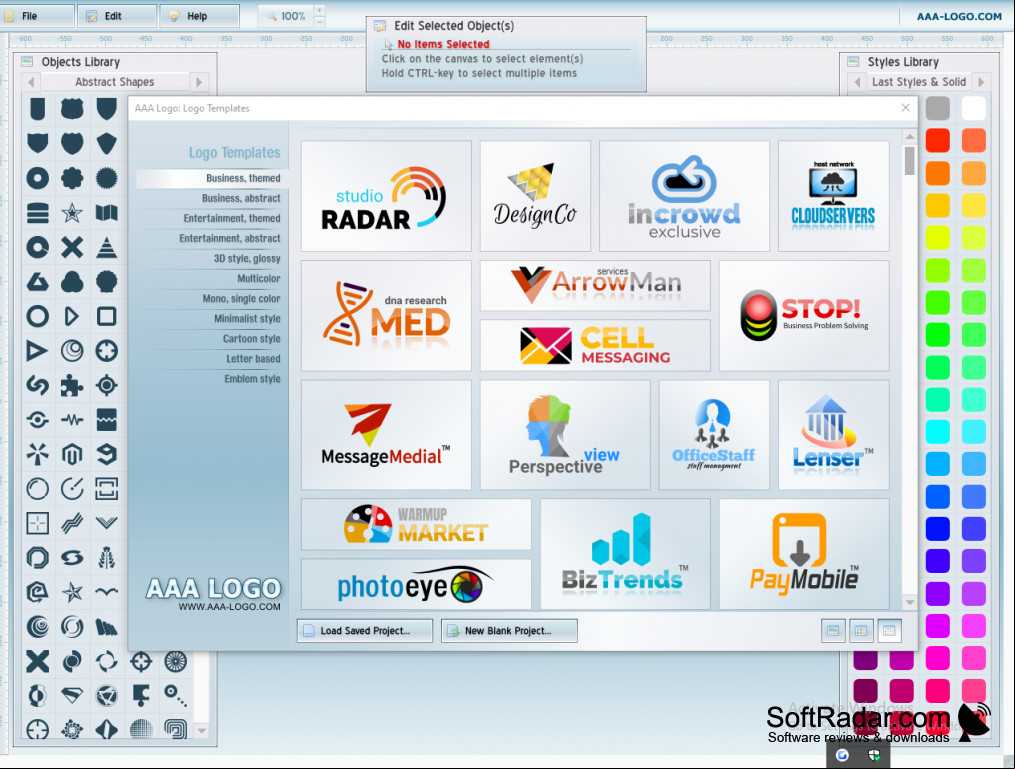Insert the crescent moon circle shape
This screenshot has width=1015, height=769.
click(72, 351)
